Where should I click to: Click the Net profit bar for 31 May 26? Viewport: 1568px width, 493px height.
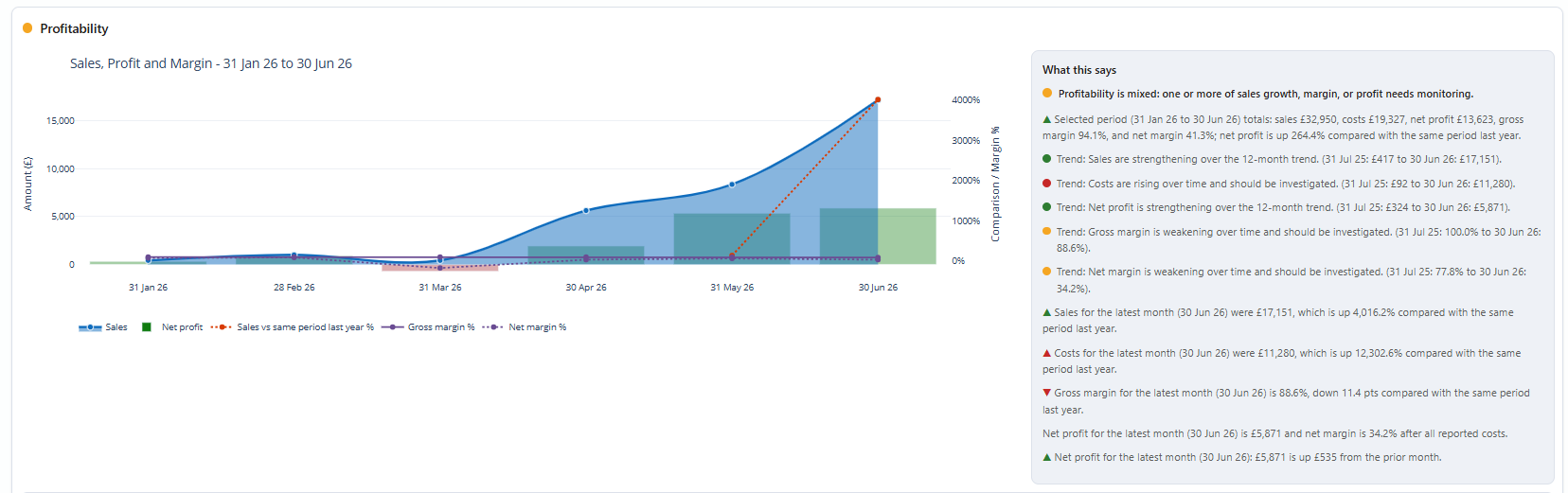(x=732, y=238)
